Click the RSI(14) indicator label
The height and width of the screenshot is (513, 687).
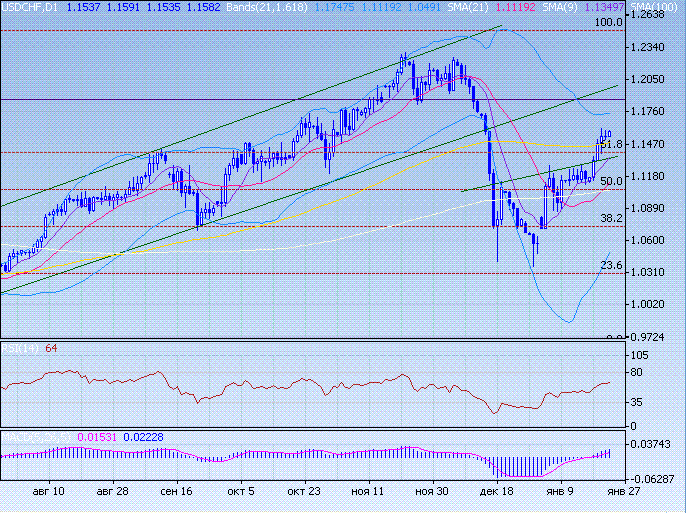(x=19, y=349)
